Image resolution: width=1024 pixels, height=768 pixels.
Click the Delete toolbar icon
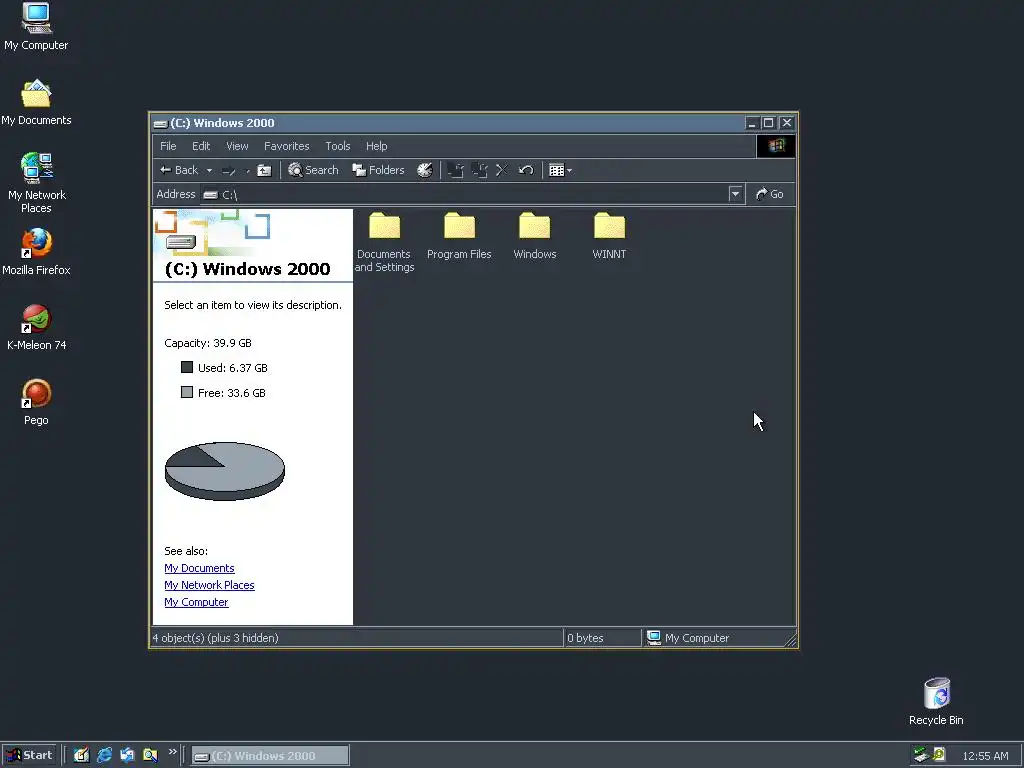click(x=502, y=170)
